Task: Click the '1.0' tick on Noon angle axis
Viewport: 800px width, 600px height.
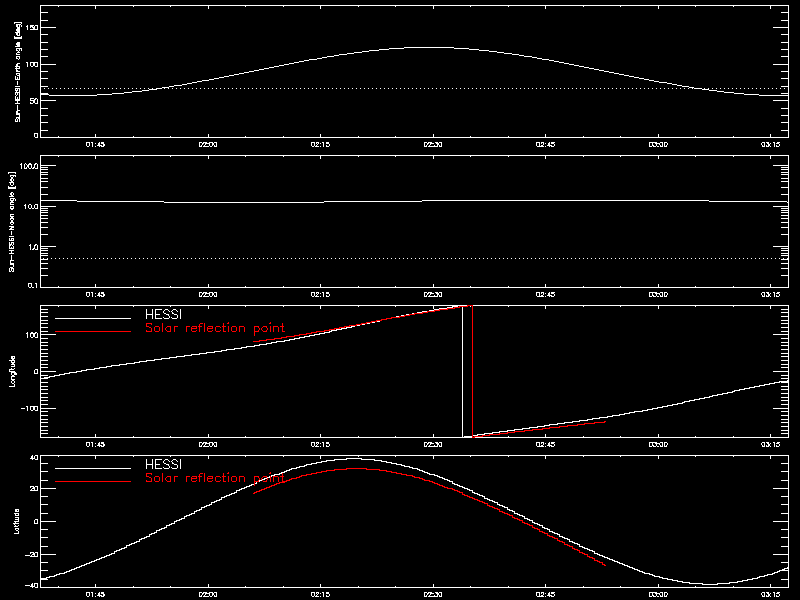Action: point(33,247)
